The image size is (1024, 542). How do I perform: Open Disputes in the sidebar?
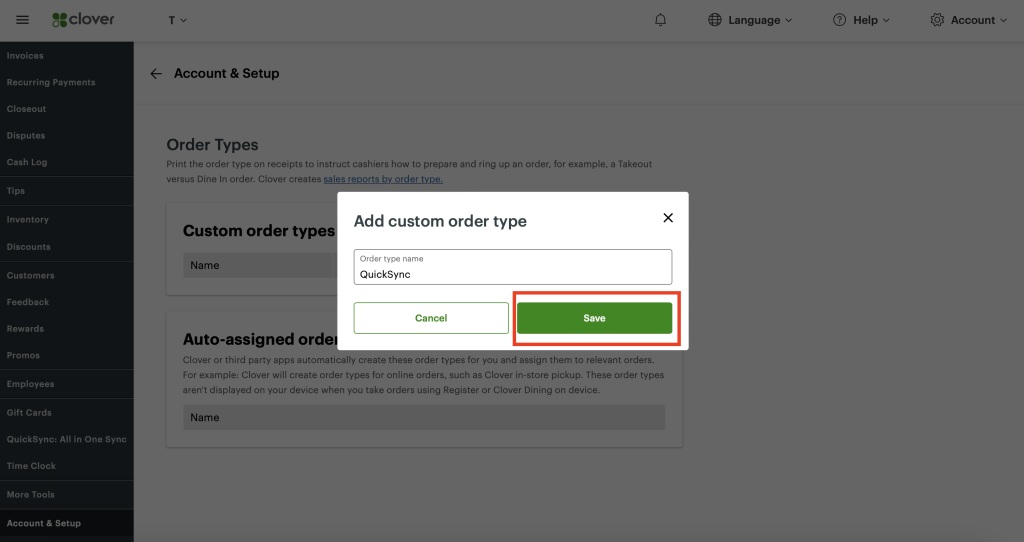click(x=26, y=136)
